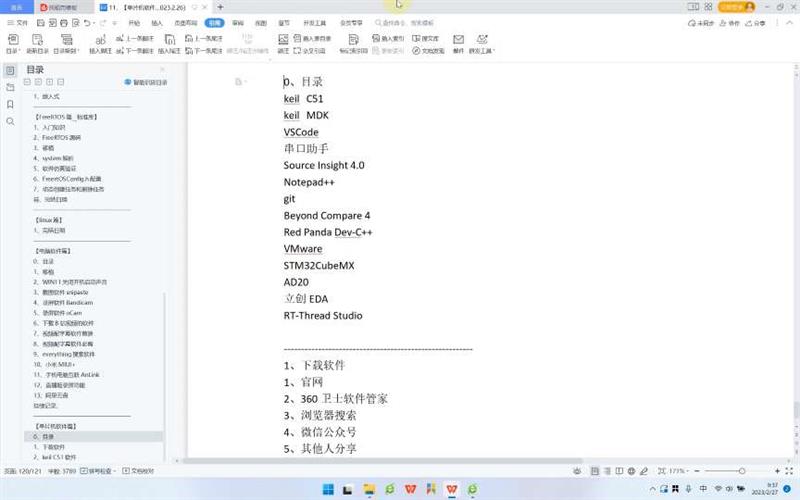The height and width of the screenshot is (500, 800).
Task: Select the outline entry mentioning Bandicam
Action: pyautogui.click(x=63, y=303)
